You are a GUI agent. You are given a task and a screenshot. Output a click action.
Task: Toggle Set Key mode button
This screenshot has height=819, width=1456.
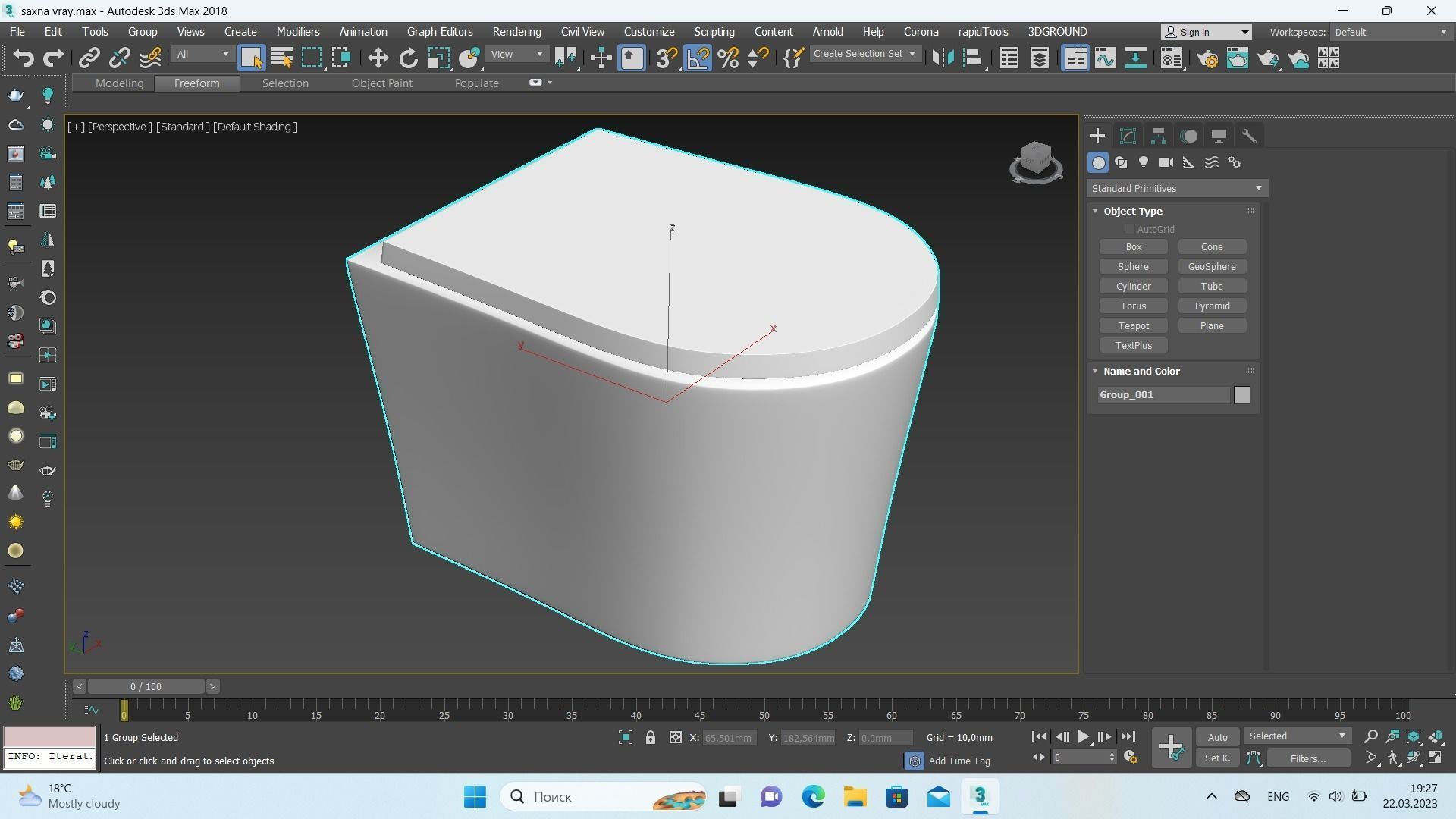[x=1217, y=758]
